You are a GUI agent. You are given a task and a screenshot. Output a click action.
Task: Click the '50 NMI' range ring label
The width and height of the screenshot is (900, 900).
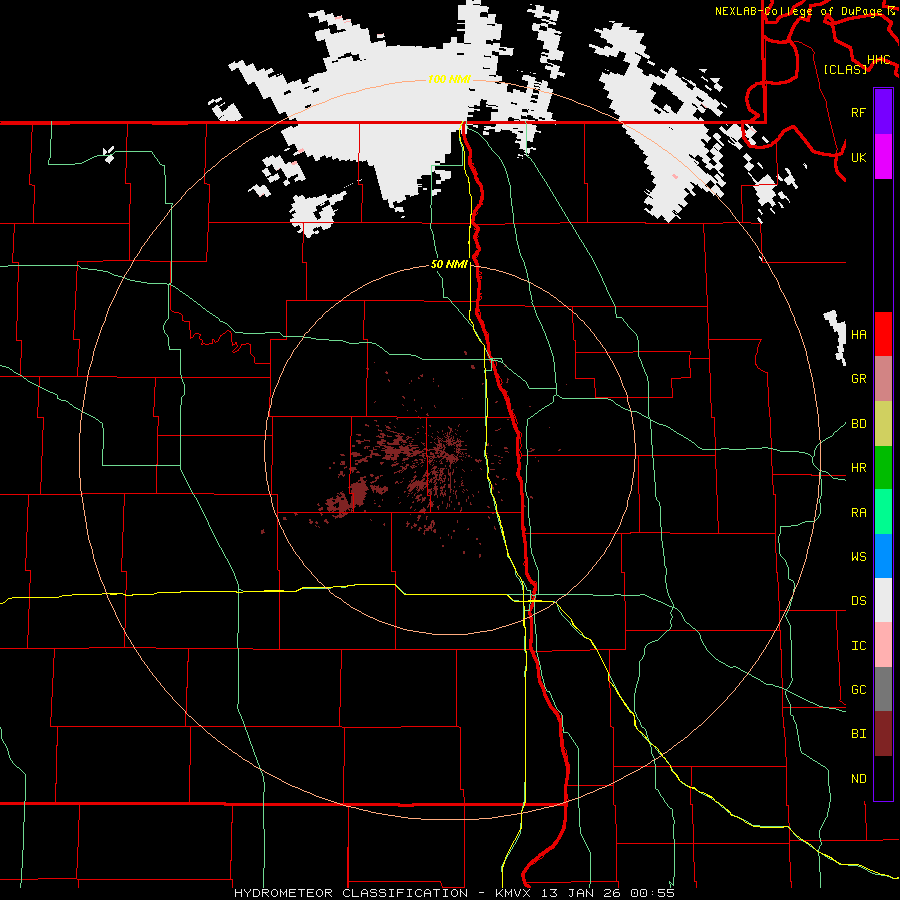449,265
